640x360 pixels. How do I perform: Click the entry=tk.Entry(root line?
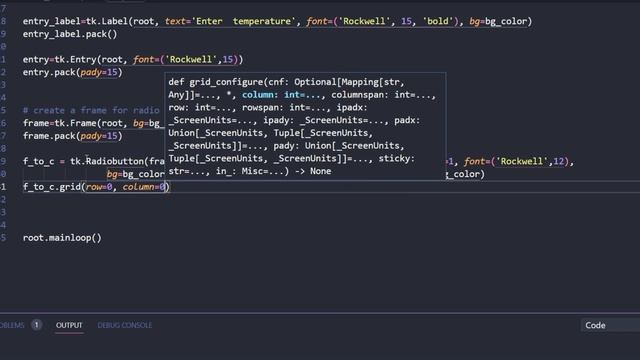[x=133, y=60]
